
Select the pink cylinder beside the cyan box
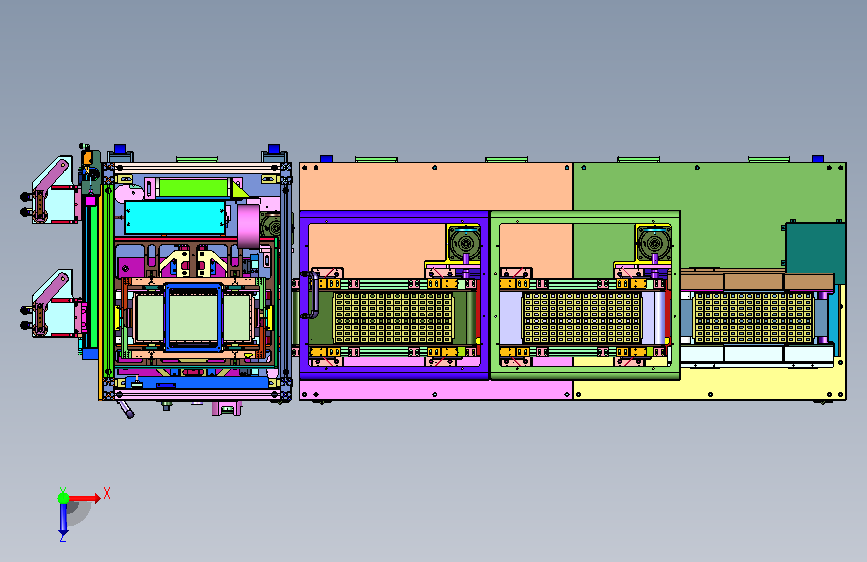(x=249, y=226)
